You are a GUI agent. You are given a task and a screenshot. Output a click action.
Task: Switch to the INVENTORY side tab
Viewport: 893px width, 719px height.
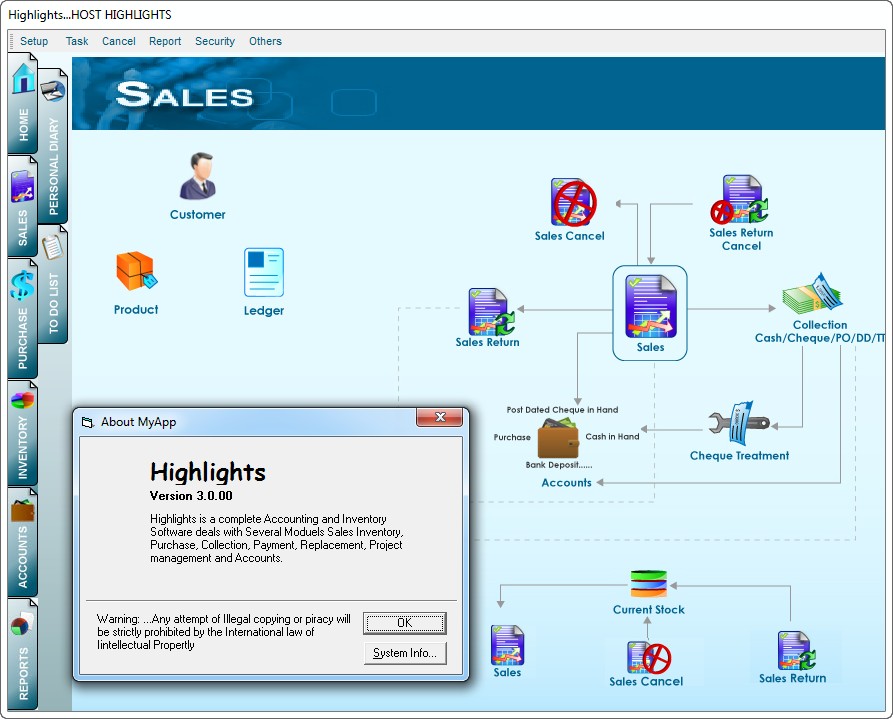tap(23, 433)
